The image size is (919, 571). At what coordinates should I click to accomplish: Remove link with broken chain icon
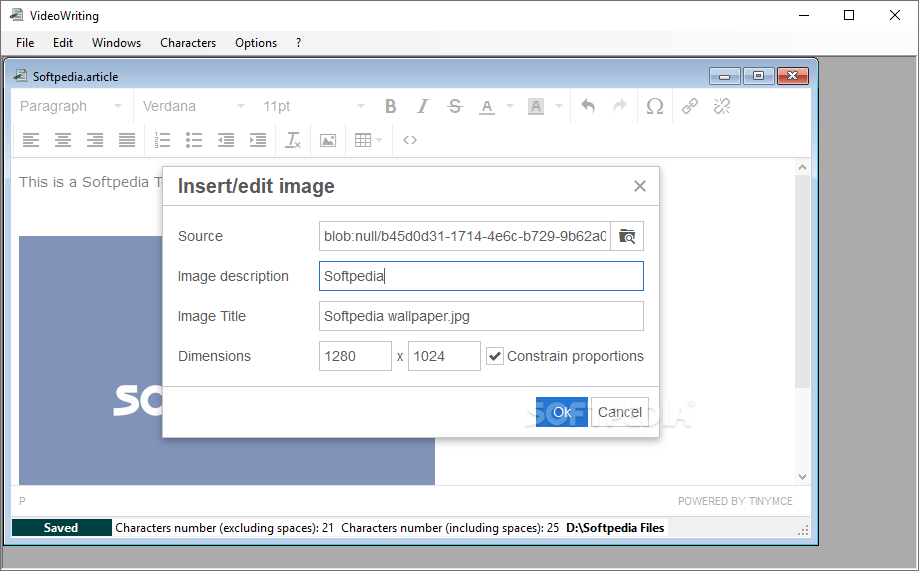[722, 106]
